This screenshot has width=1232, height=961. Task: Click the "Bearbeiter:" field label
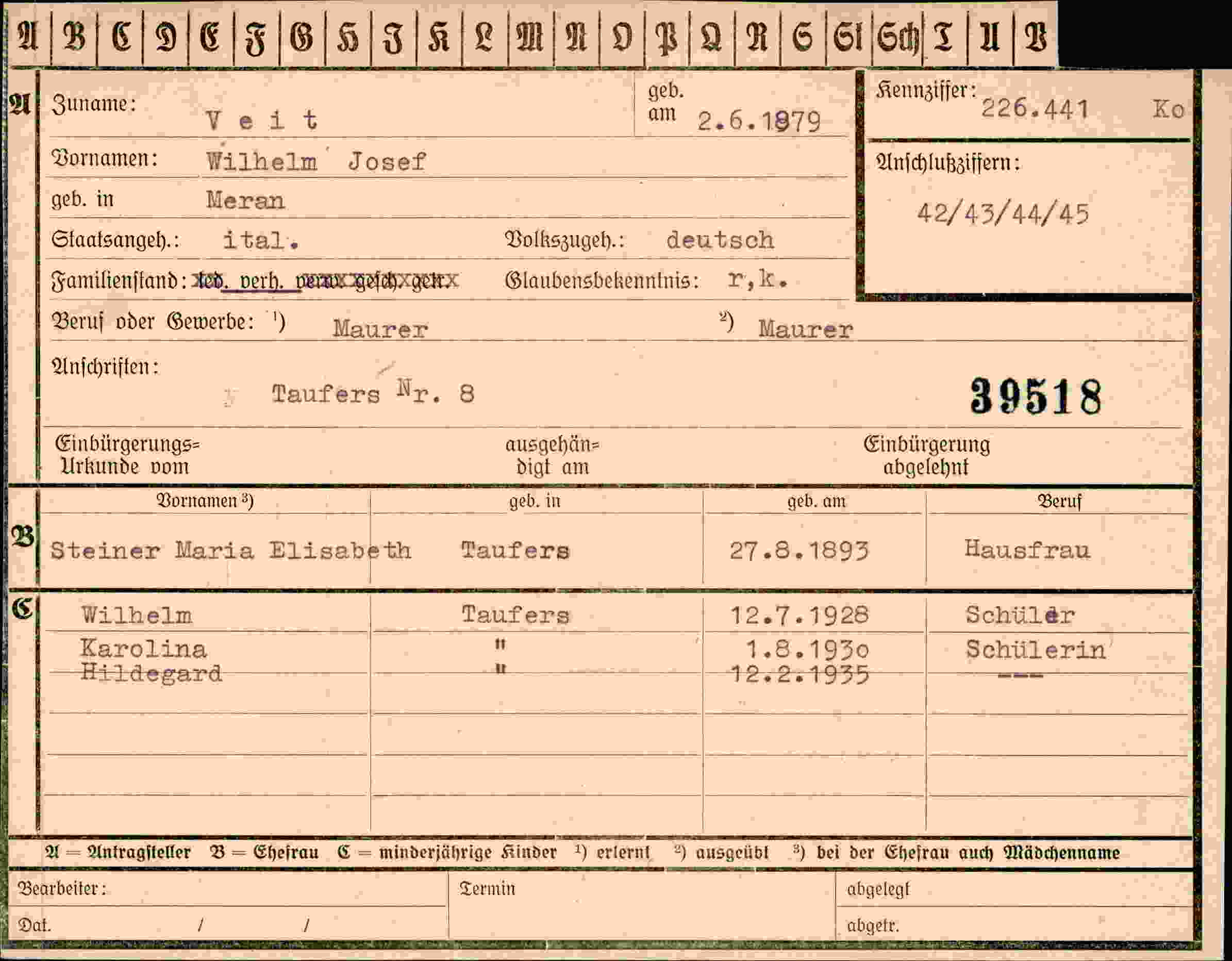coord(62,889)
